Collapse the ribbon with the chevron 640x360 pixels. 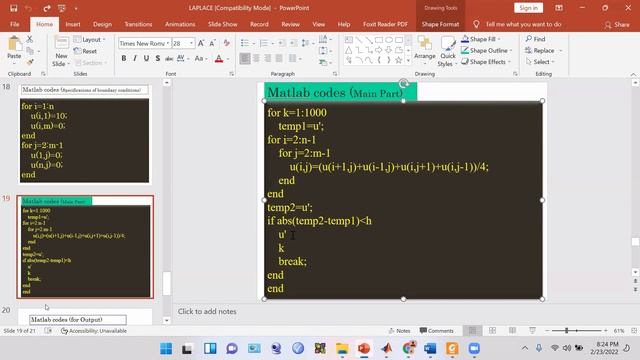click(x=633, y=74)
